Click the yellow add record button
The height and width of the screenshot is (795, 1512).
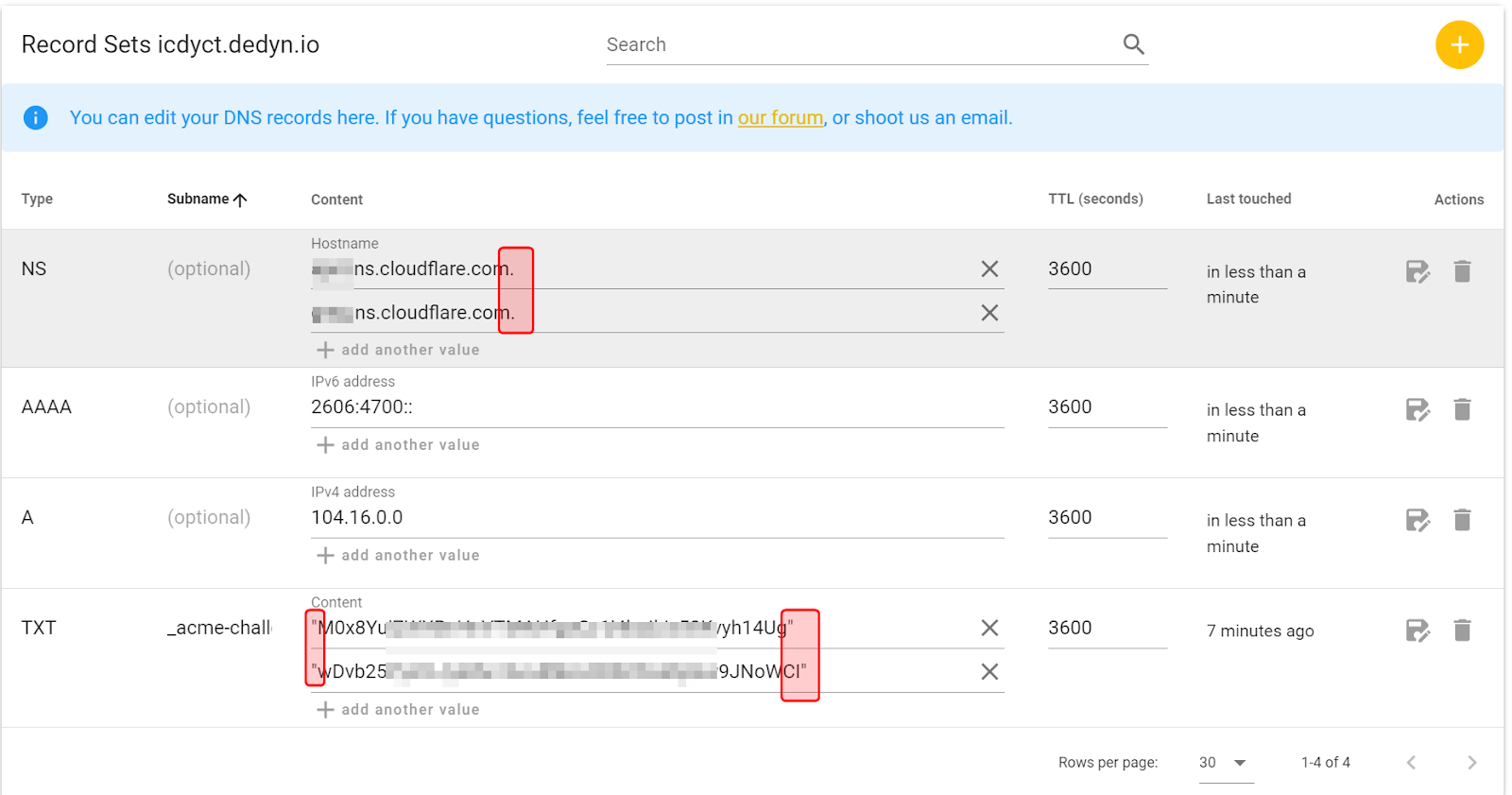(1459, 44)
